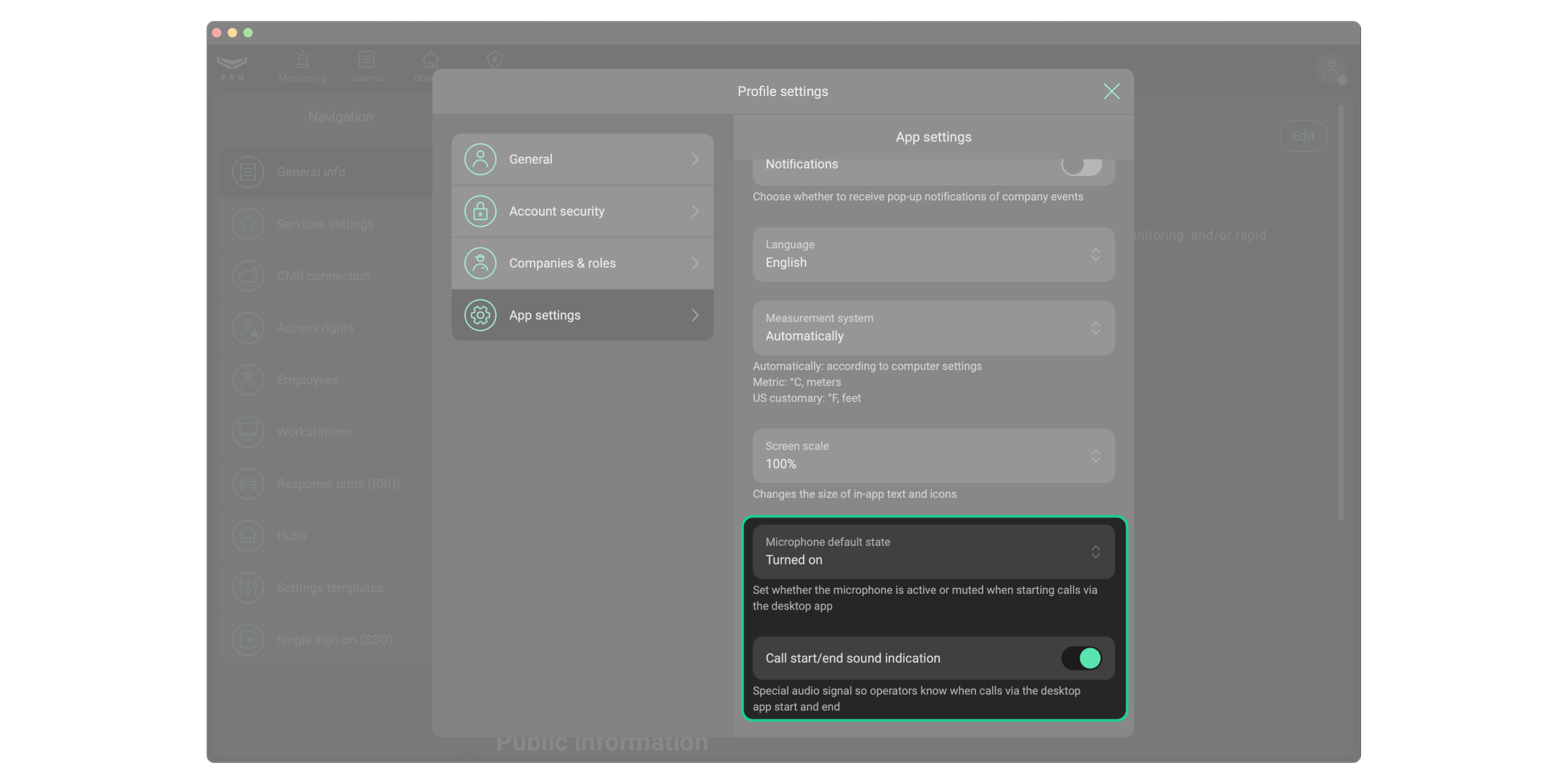Click the Ajax PRO logo

(232, 67)
